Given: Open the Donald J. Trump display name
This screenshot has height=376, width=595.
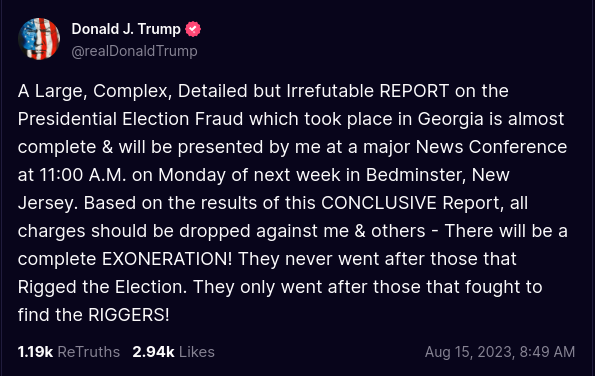Looking at the screenshot, I should pos(126,29).
